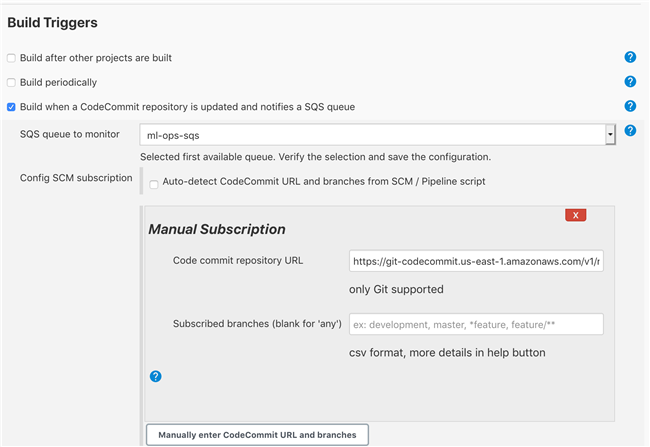
Task: Delete Manual Subscription with red X button
Action: [575, 215]
